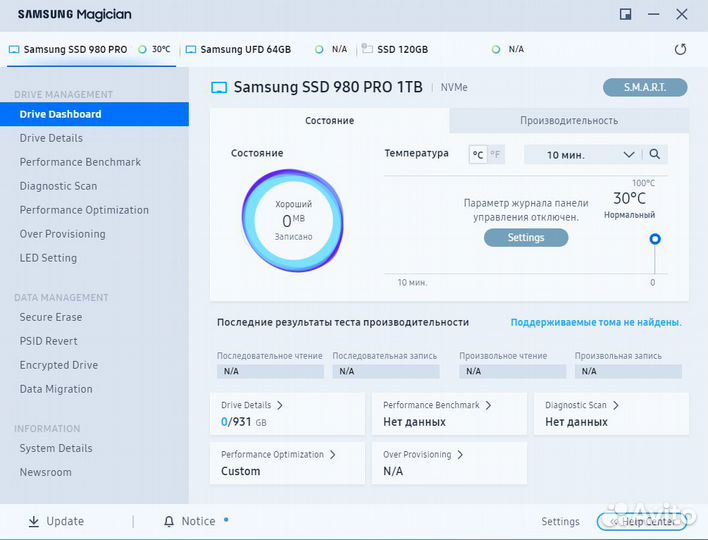Click the 0/931 GB capacity value
Viewport: 708px width, 540px height.
pyautogui.click(x=244, y=422)
